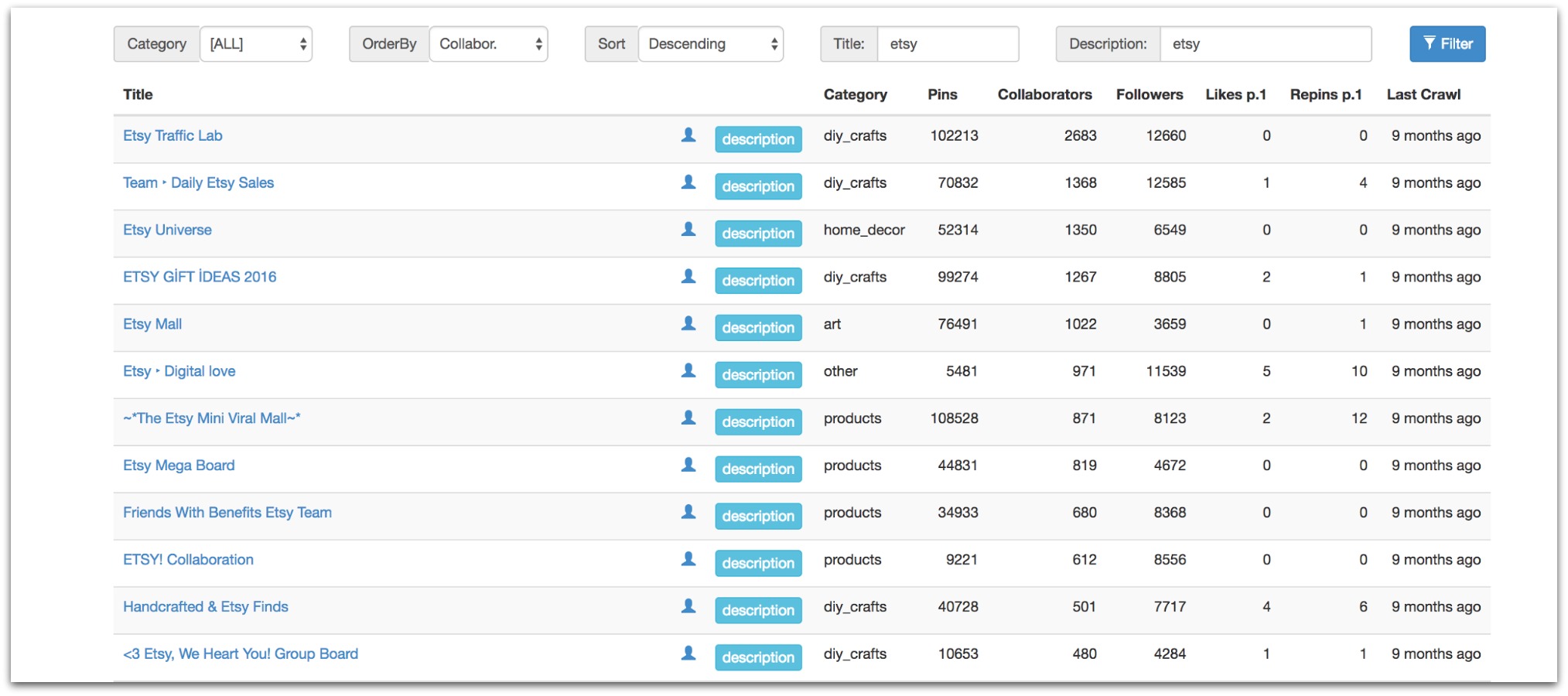Show description for We Heart You Group Board

coord(758,658)
